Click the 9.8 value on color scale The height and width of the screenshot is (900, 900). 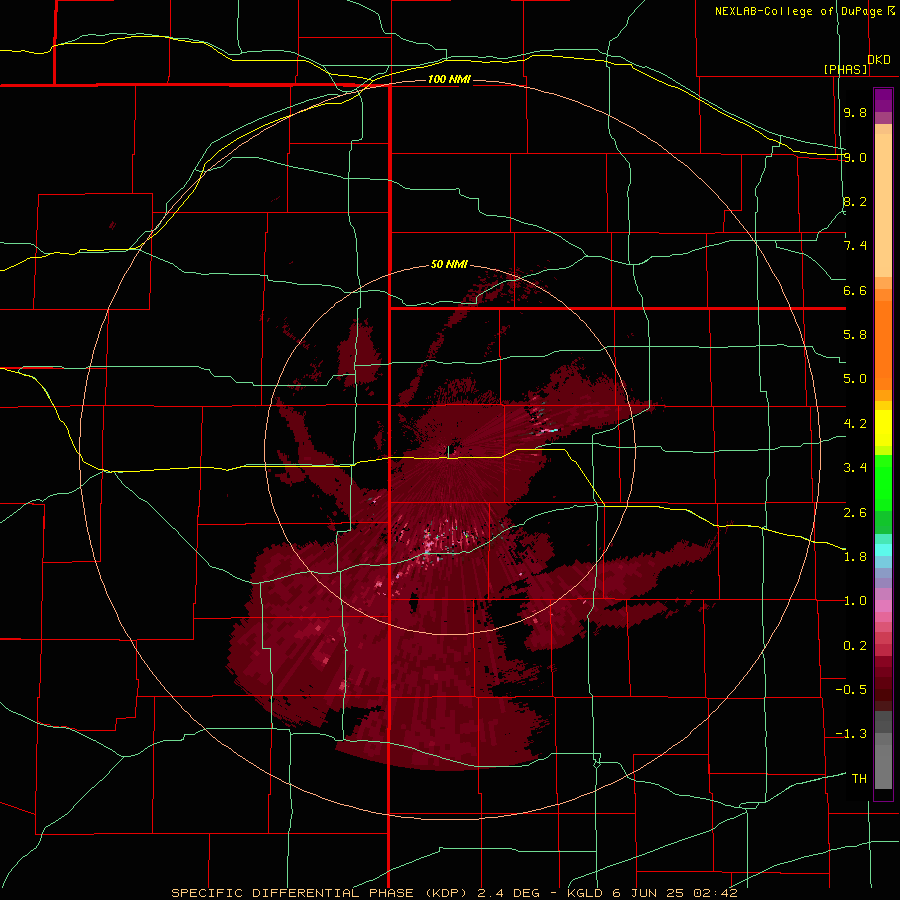pos(855,112)
